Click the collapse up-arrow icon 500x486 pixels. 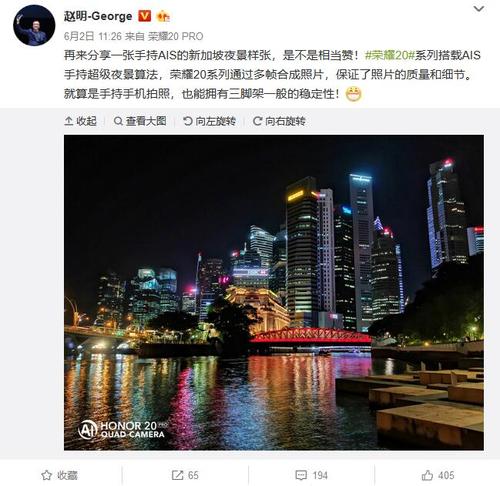click(x=69, y=121)
